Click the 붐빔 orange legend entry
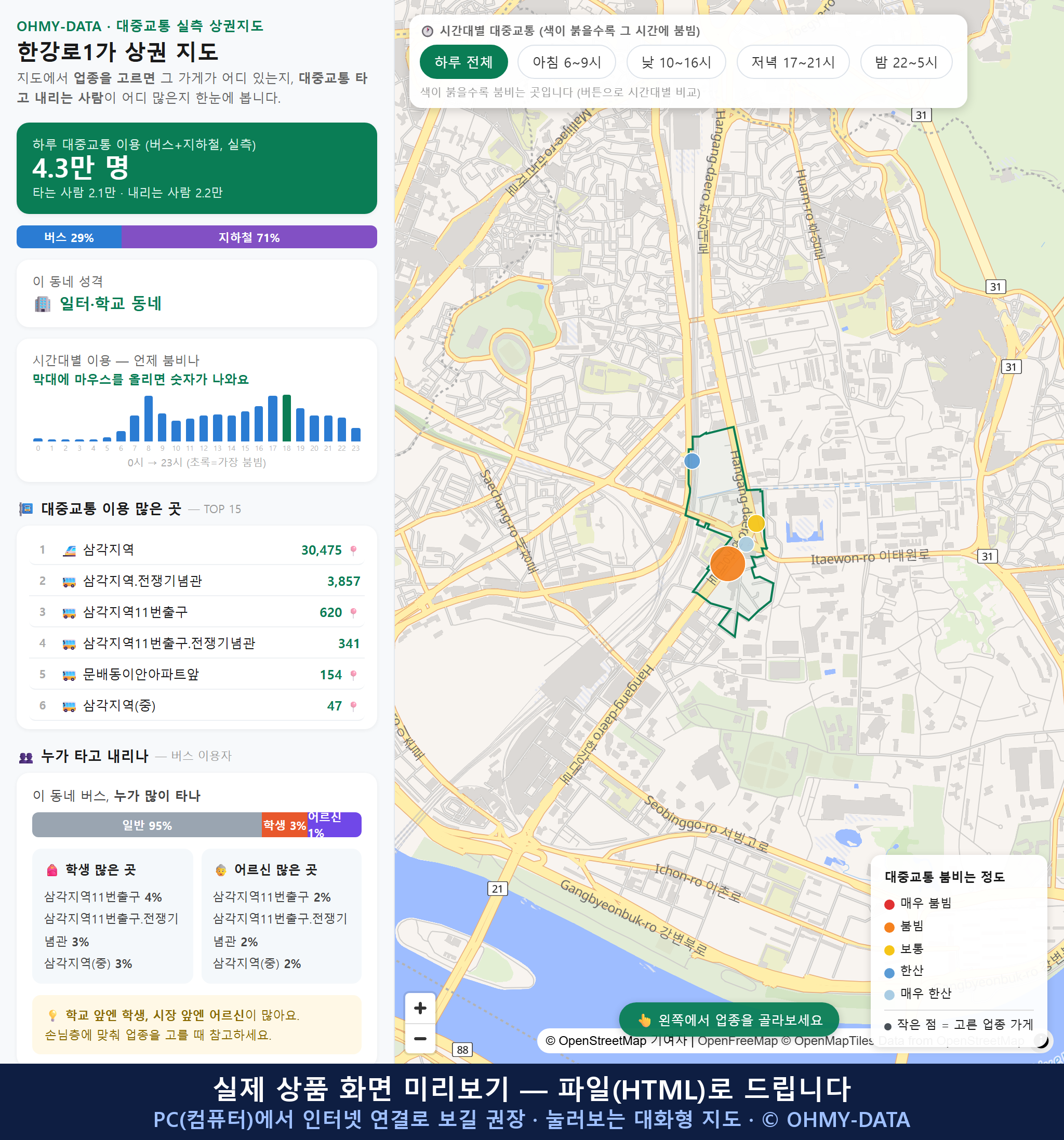Viewport: 1064px width, 1140px height. 904,926
